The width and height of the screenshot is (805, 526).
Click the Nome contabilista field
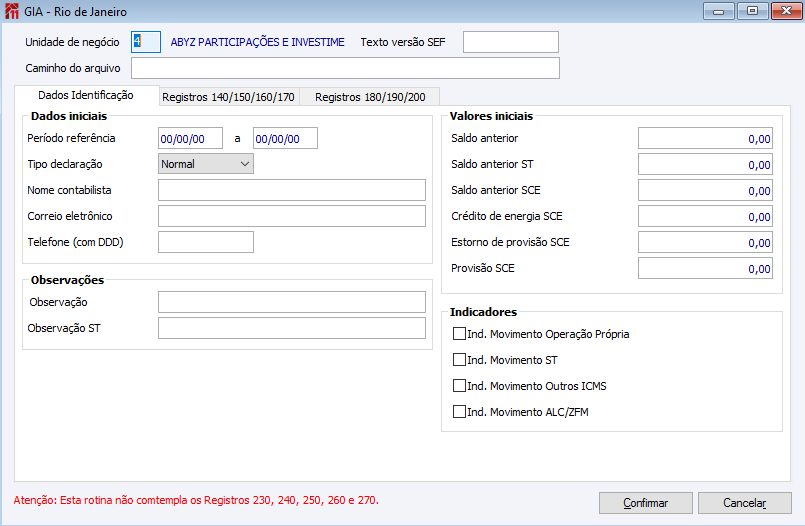[292, 190]
